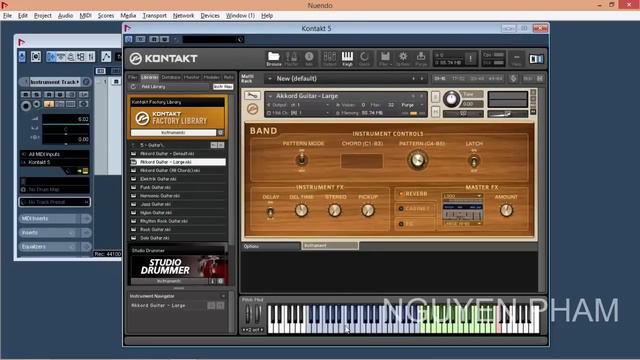Open the reverb type dropdown in Master FX

pos(462,196)
